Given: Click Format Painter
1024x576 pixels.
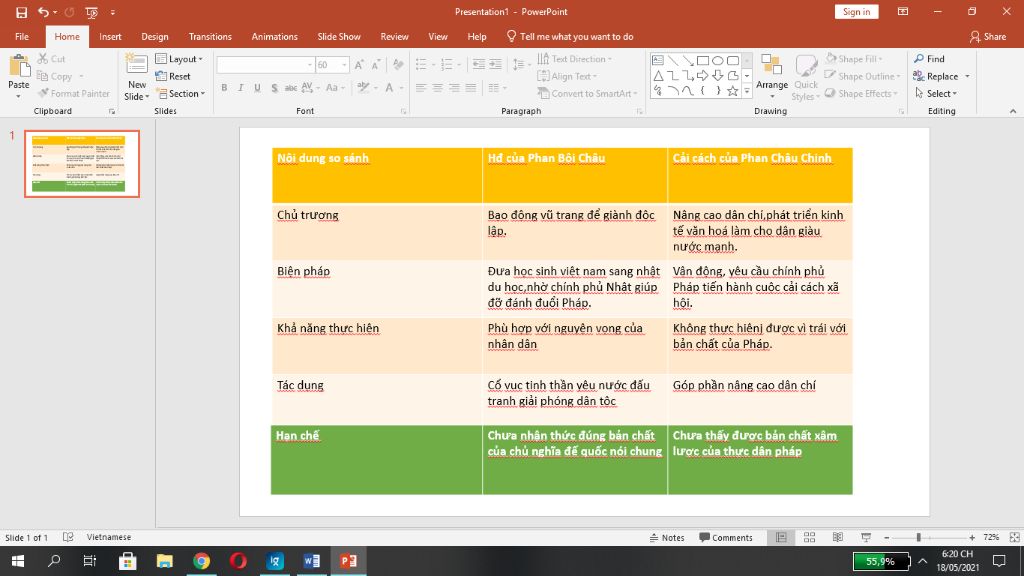Looking at the screenshot, I should [74, 93].
